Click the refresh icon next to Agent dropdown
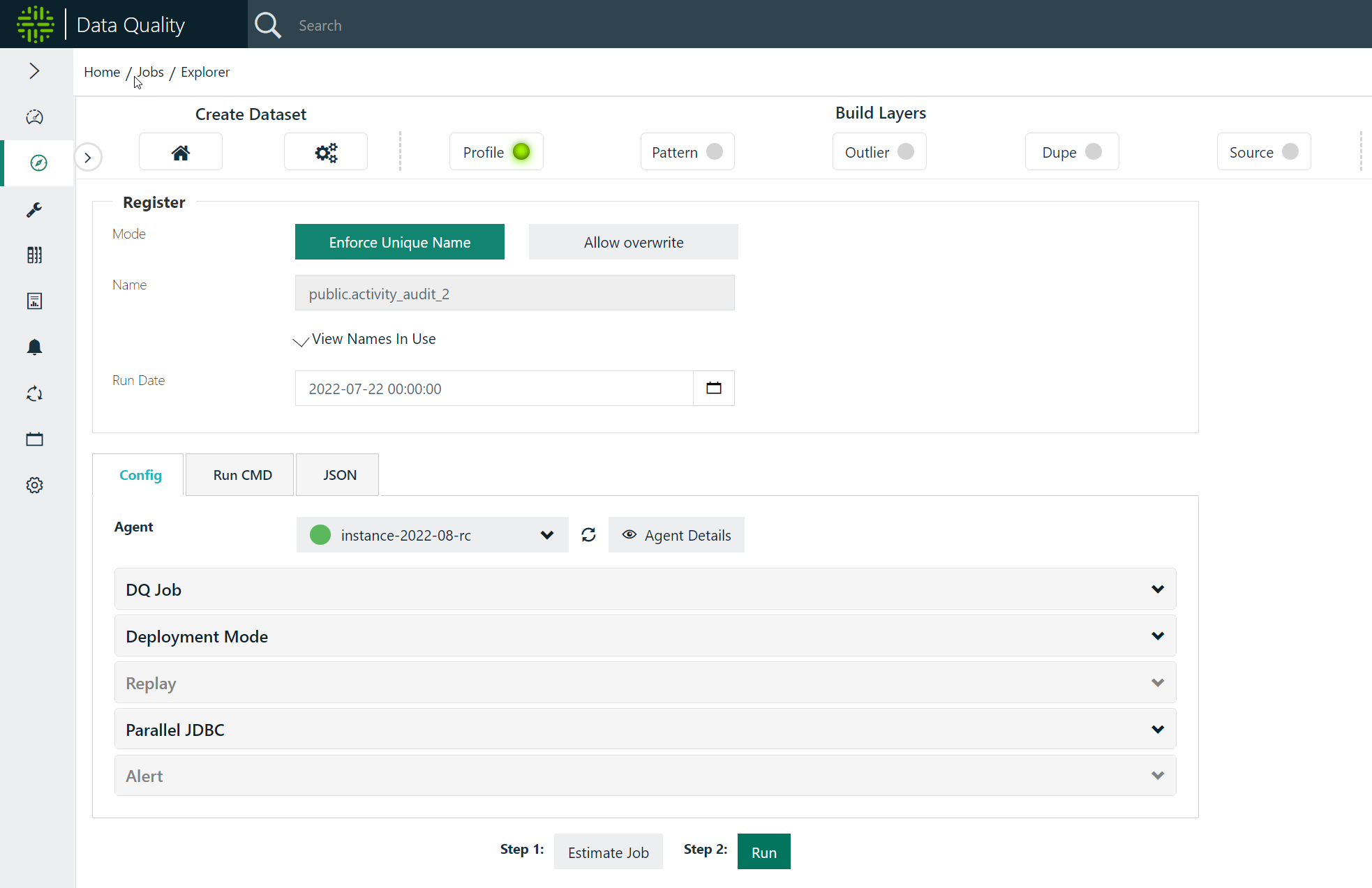The image size is (1372, 888). click(x=588, y=535)
